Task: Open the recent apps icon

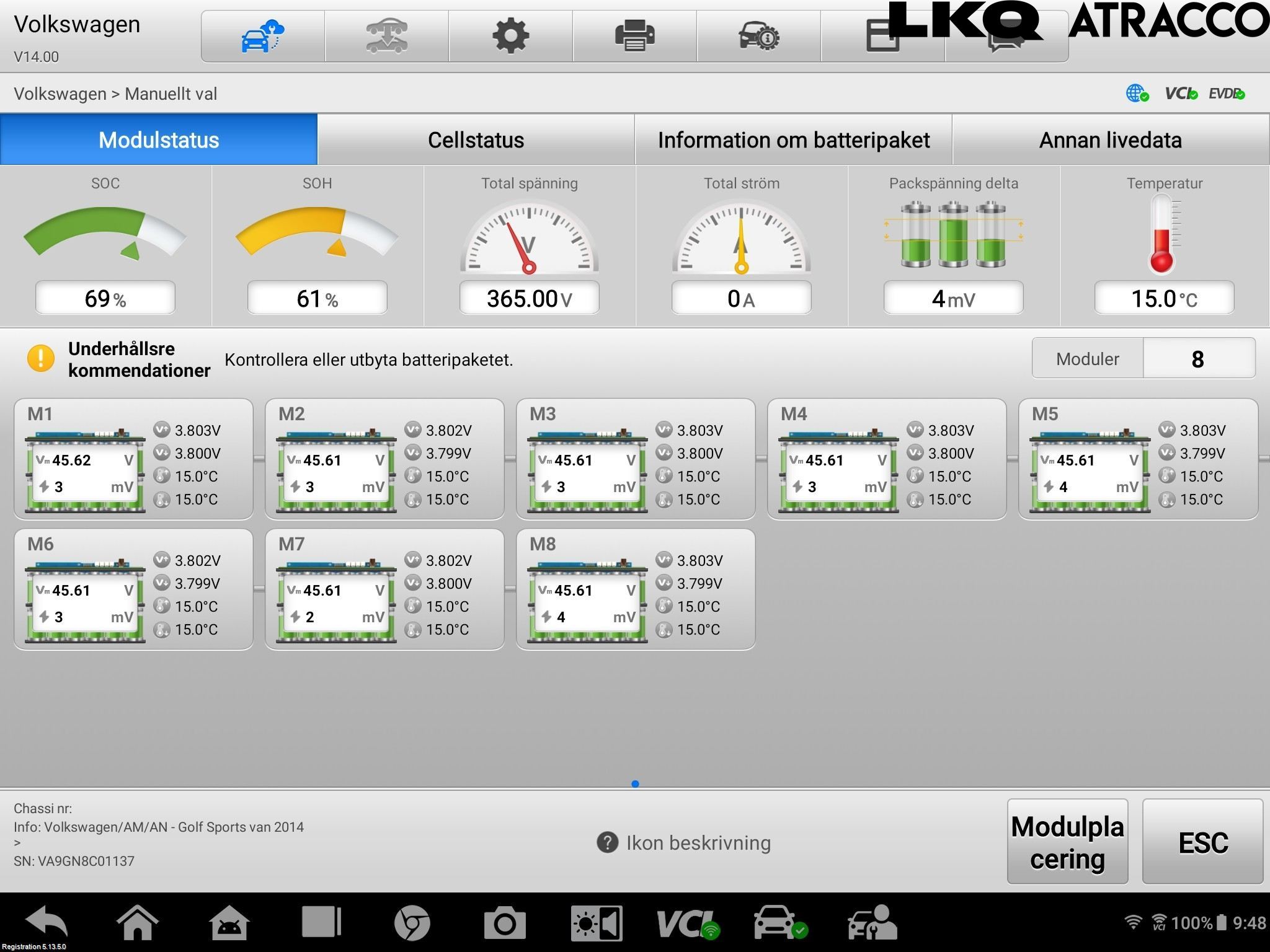Action: coord(321,922)
